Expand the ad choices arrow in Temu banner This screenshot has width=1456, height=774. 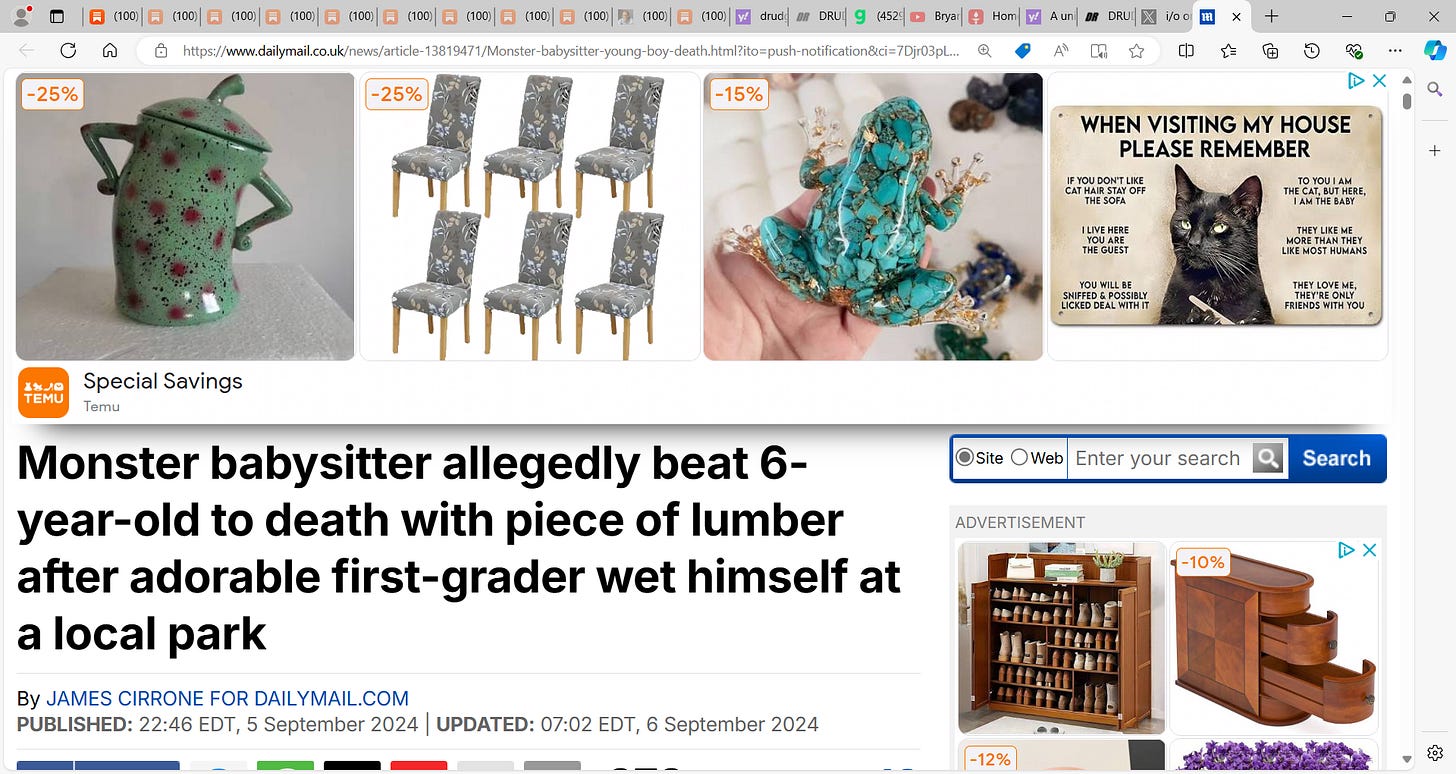coord(1355,81)
